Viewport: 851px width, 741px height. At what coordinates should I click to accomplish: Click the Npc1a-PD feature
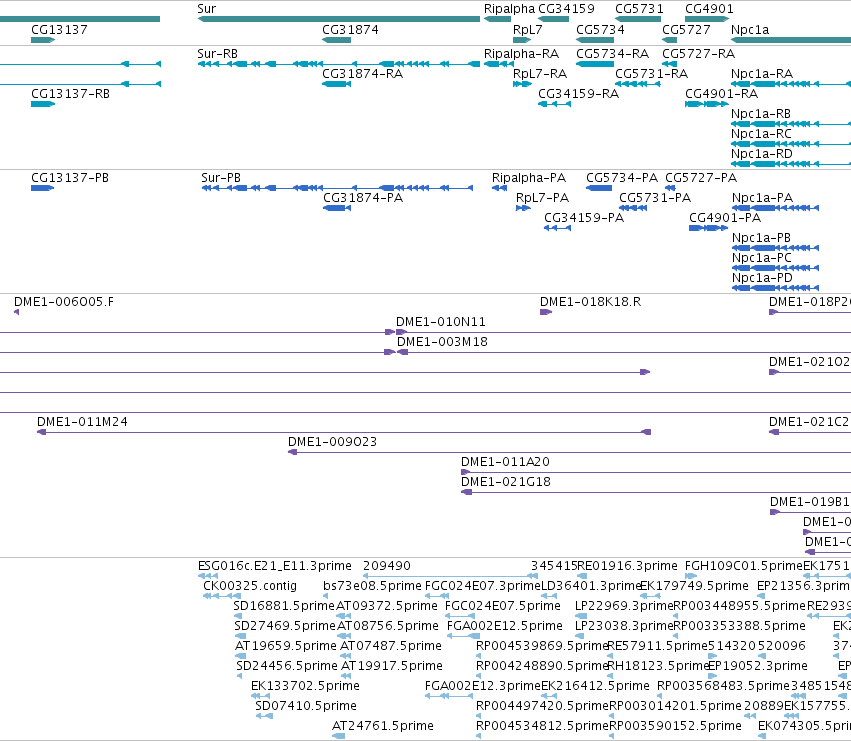pyautogui.click(x=776, y=288)
